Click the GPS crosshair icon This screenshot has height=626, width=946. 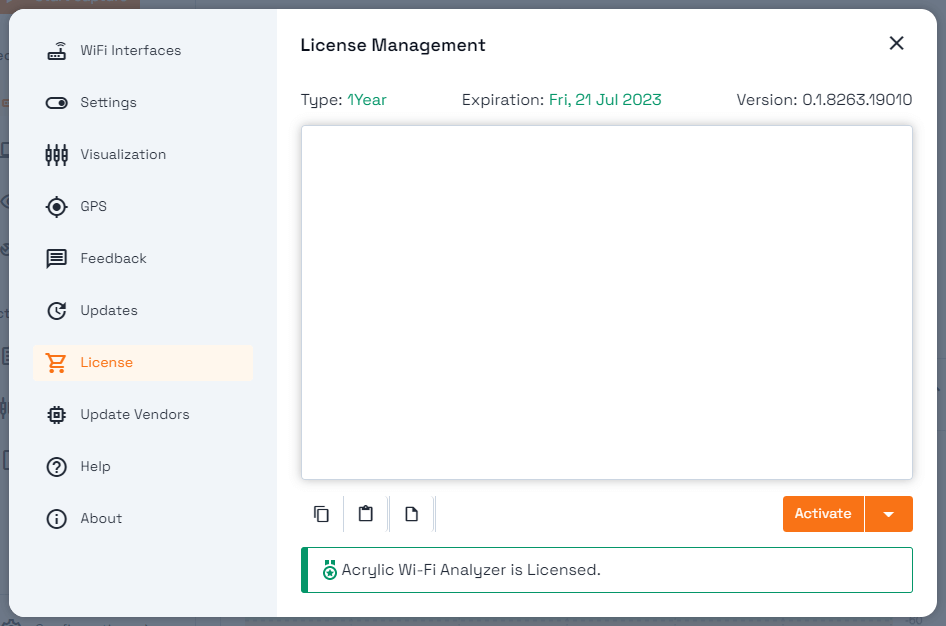click(x=57, y=207)
